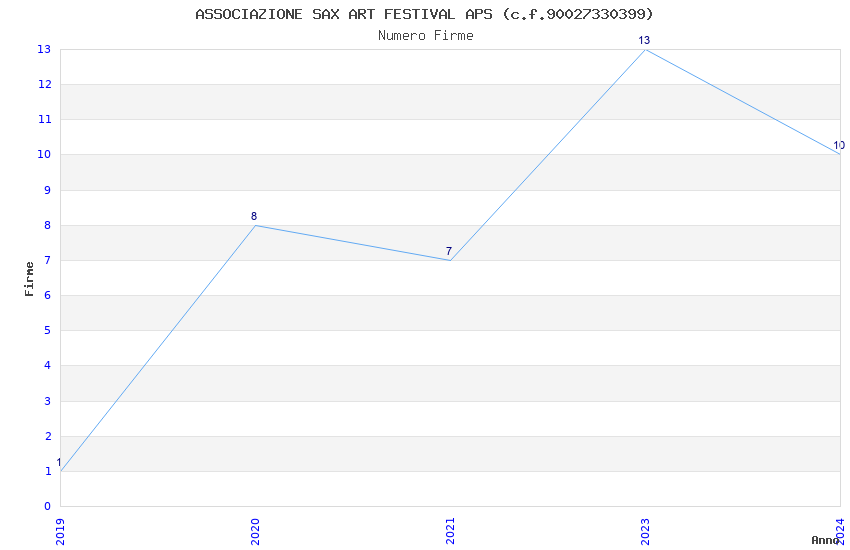This screenshot has height=550, width=850.
Task: Click the chart title 'ASSOCIAZIONE SAX ART FESTIVAL APS'
Action: (x=344, y=14)
